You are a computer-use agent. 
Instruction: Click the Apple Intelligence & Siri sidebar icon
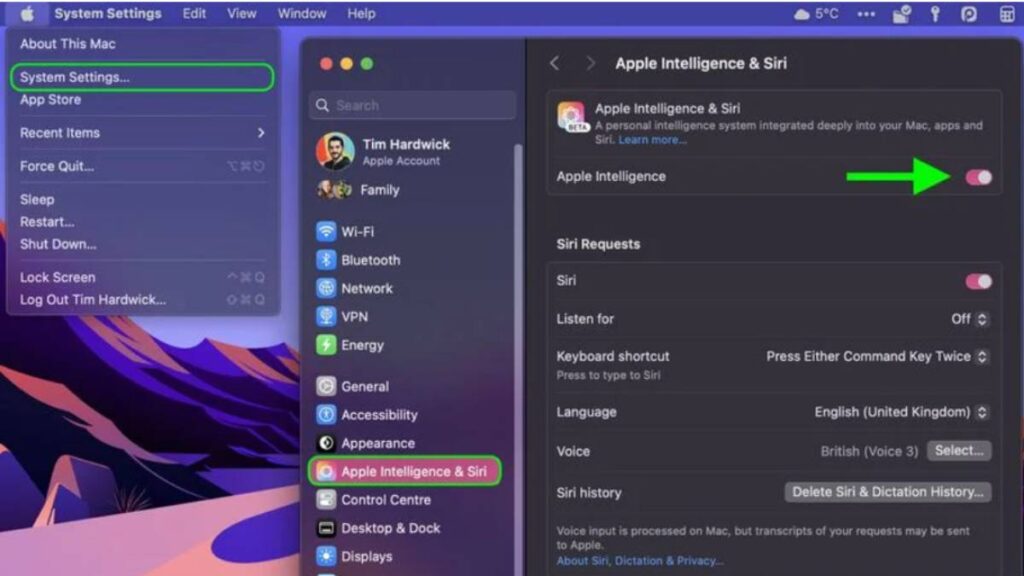click(326, 472)
